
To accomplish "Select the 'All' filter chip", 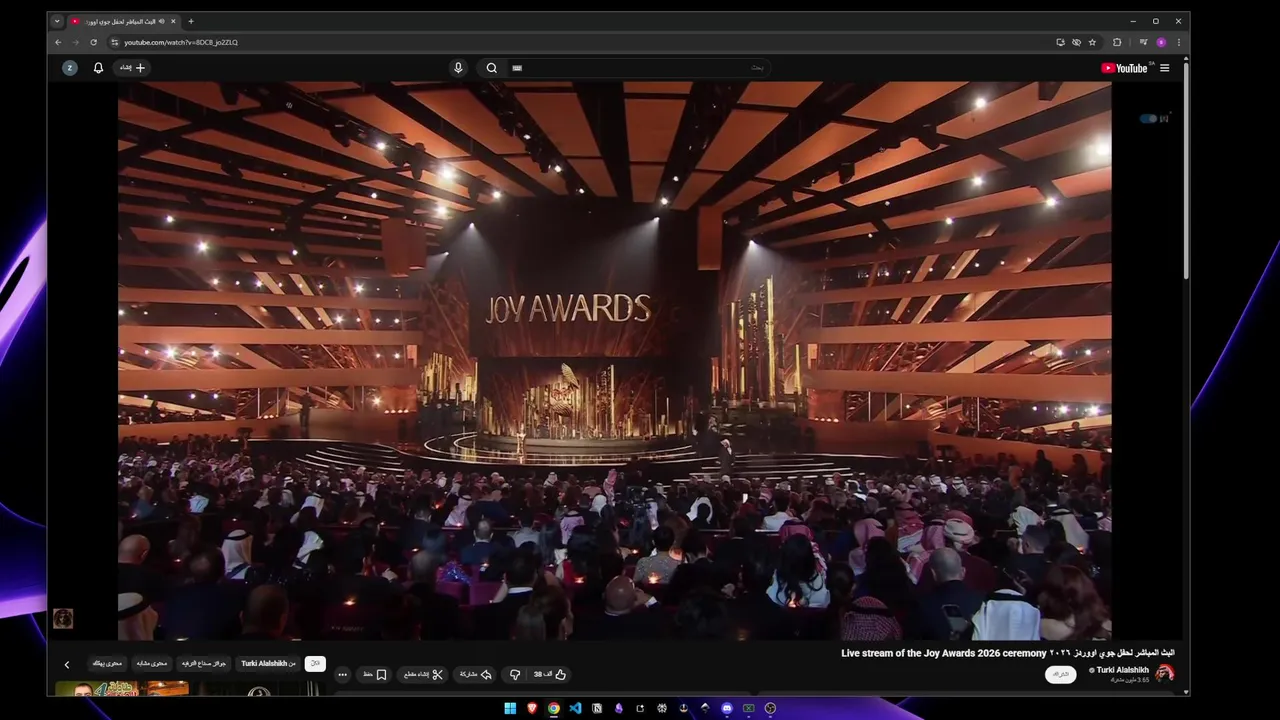I will click(315, 664).
